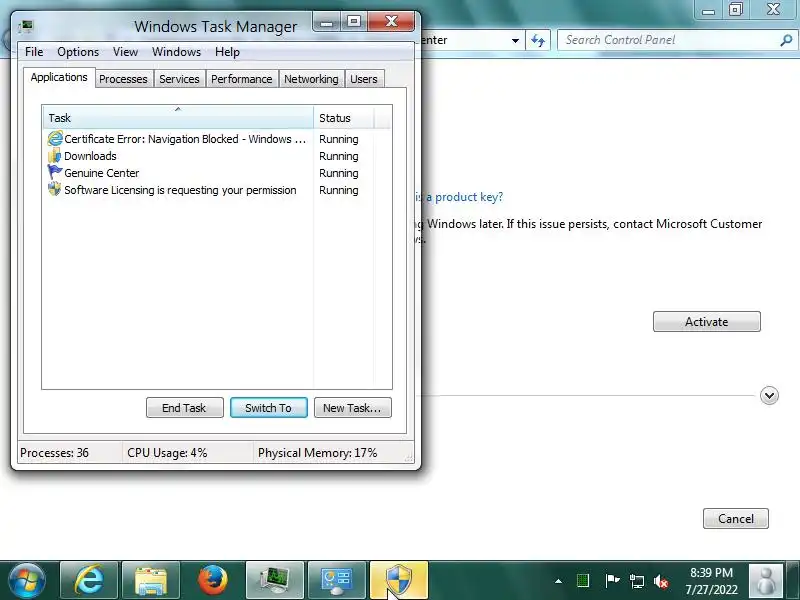Click the refresh arrows in Control Panel window
Viewport: 800px width, 600px height.
point(538,40)
